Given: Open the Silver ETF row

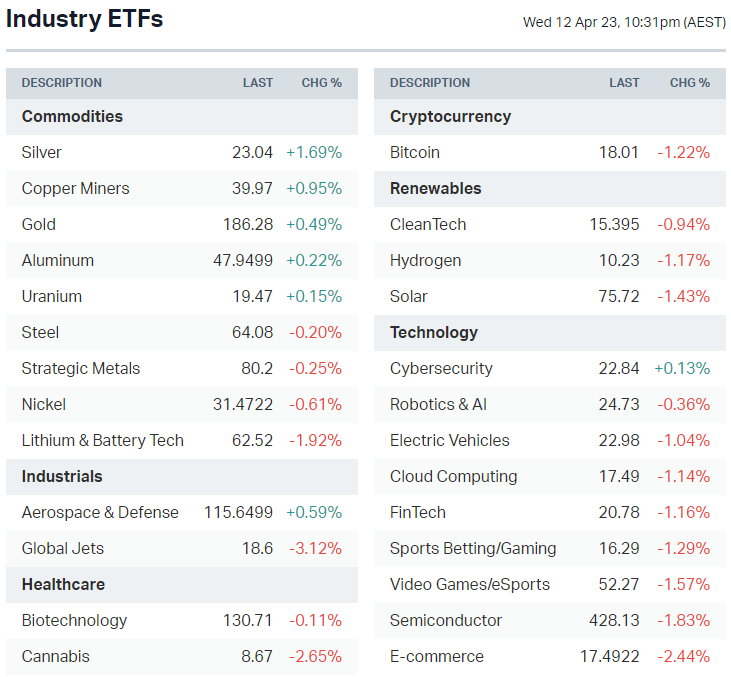Looking at the screenshot, I should (x=41, y=153).
